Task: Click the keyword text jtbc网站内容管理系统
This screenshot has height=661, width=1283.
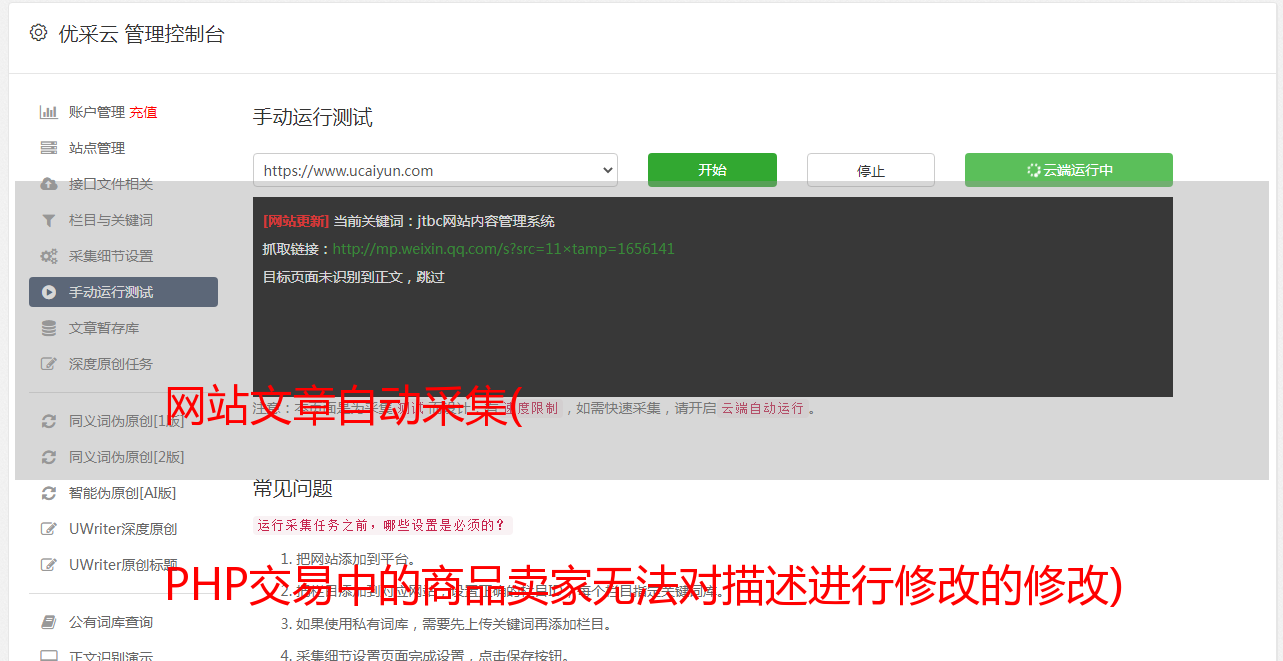Action: tap(486, 221)
